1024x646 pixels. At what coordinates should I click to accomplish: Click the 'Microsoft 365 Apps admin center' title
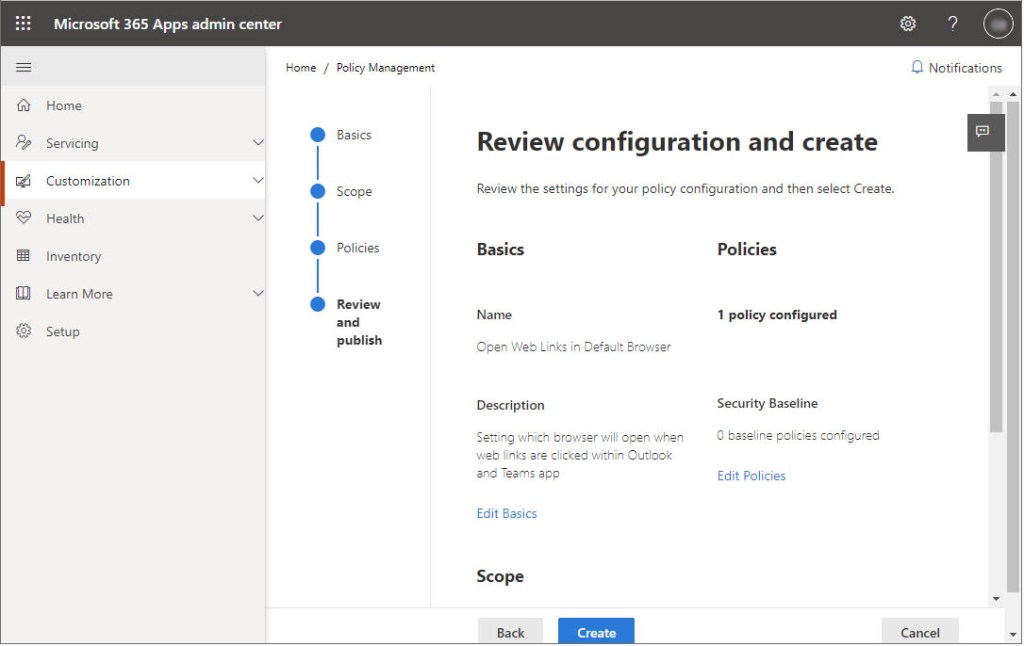pyautogui.click(x=167, y=24)
